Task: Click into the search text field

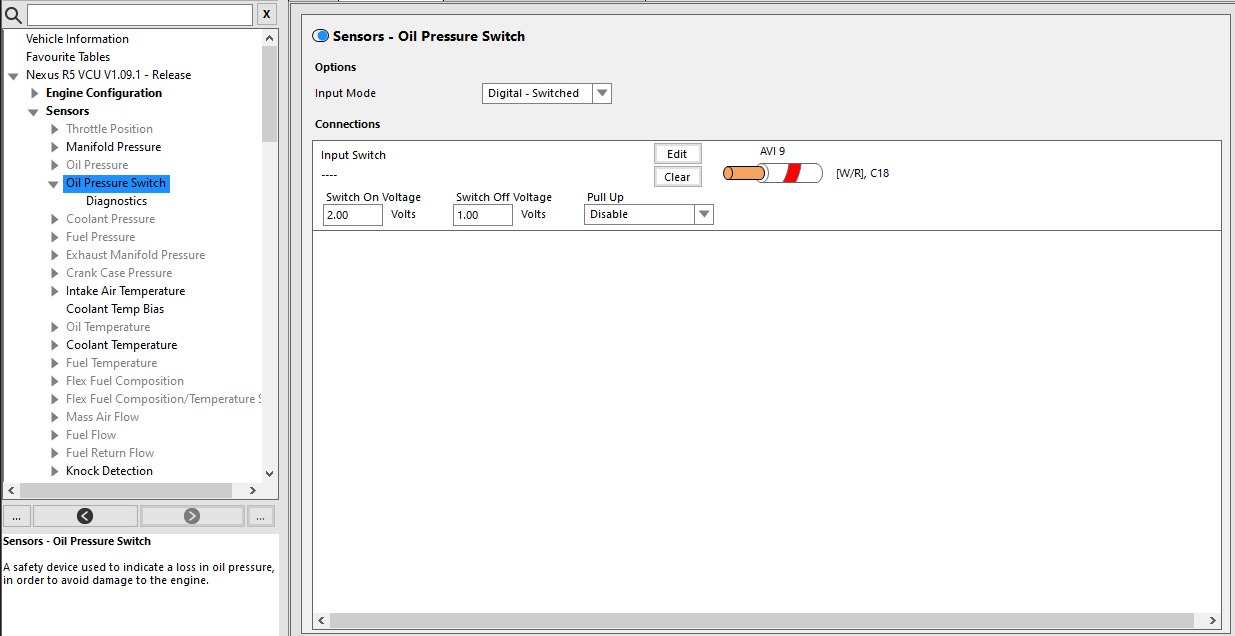Action: click(x=140, y=15)
